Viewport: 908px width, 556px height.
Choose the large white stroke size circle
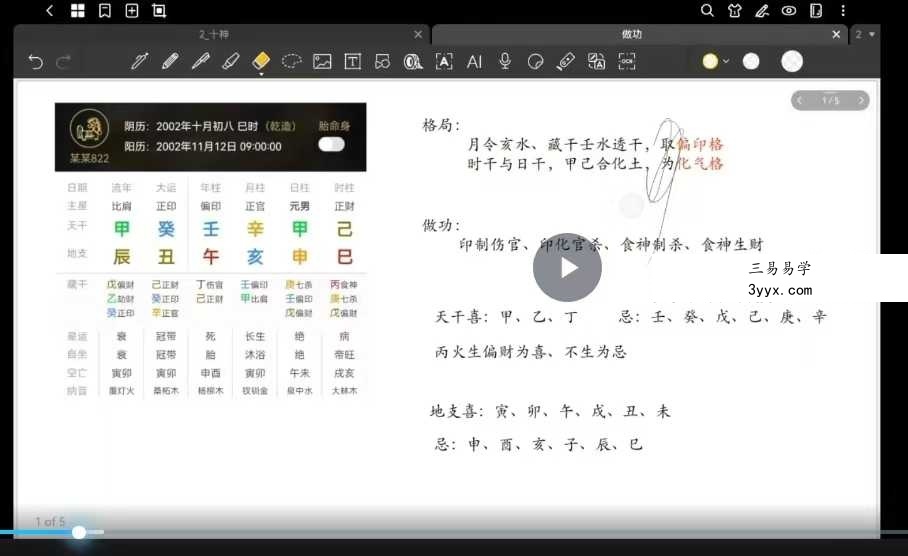792,61
